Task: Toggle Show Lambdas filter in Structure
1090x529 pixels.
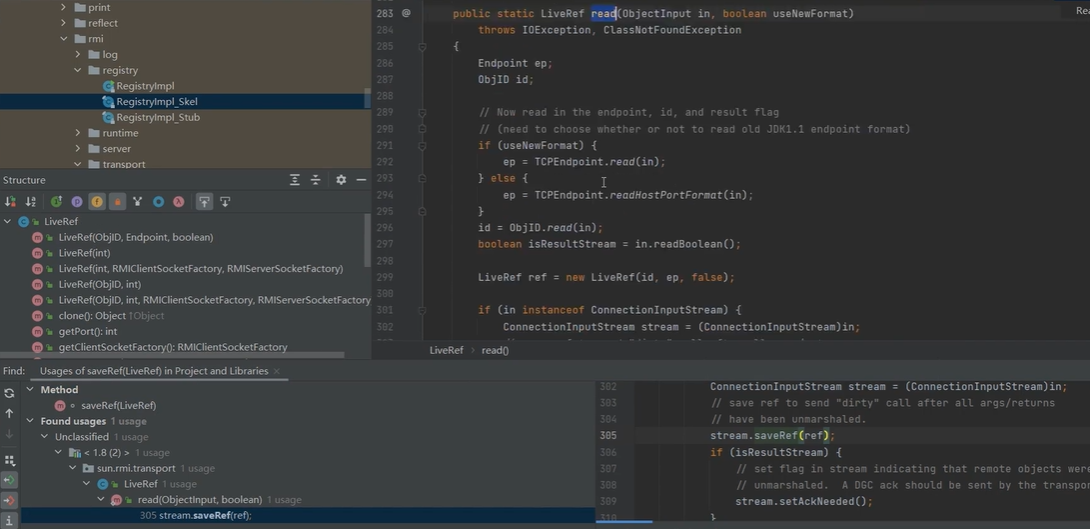Action: pos(179,202)
